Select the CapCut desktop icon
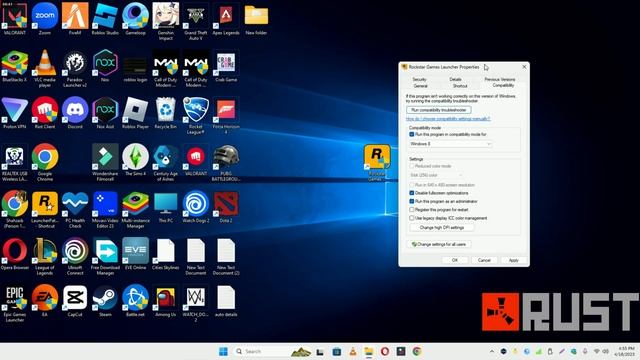The height and width of the screenshot is (360, 640). click(x=75, y=300)
